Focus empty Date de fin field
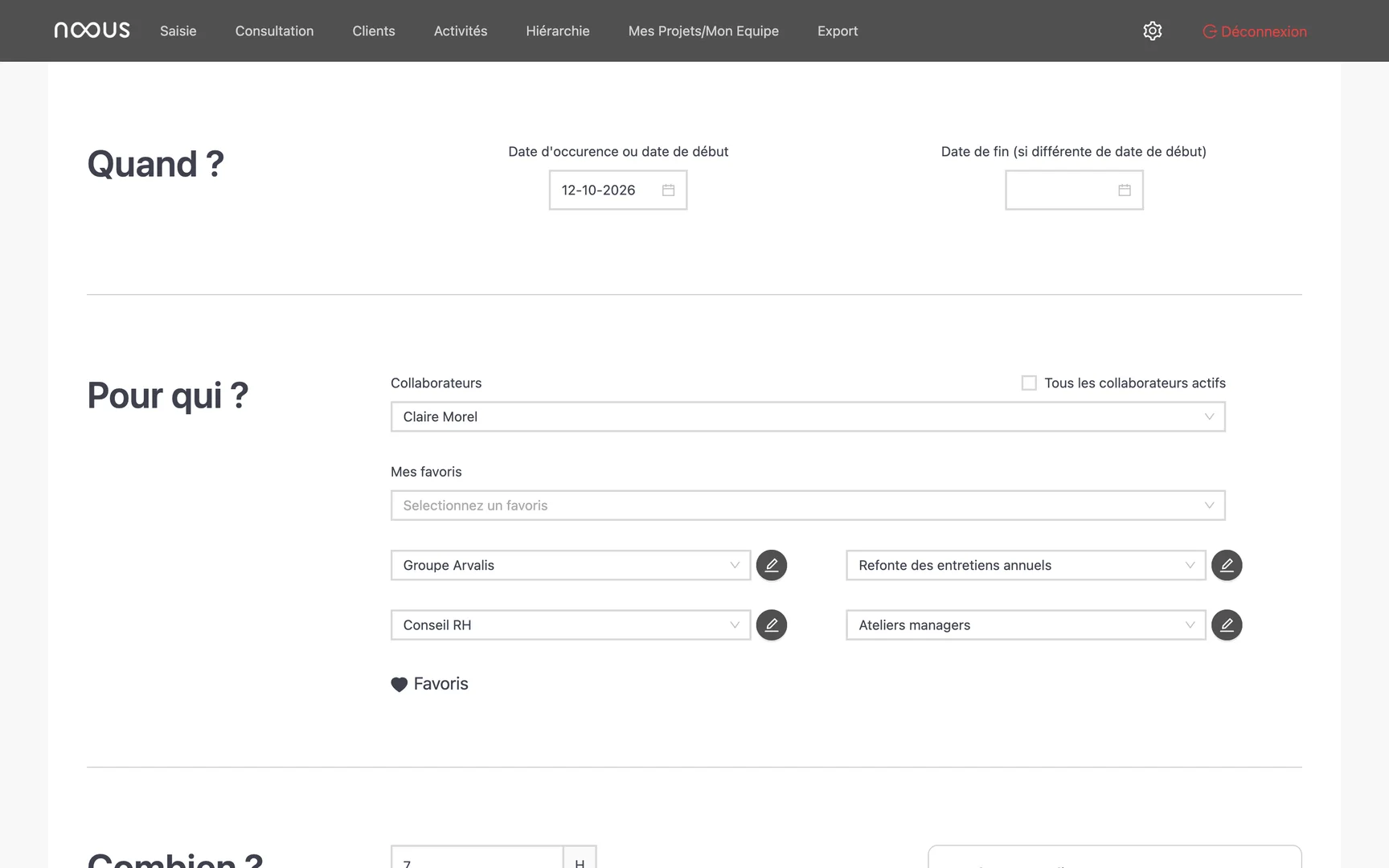 [1074, 190]
